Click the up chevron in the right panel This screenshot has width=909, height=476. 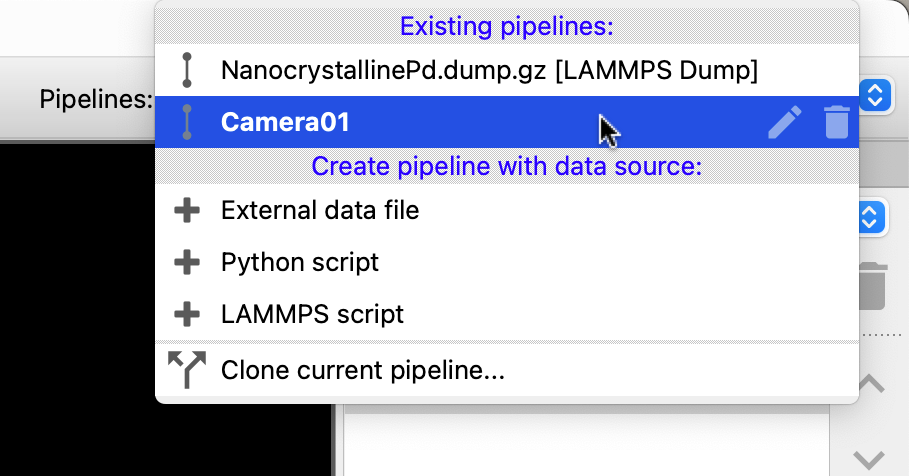(x=872, y=383)
